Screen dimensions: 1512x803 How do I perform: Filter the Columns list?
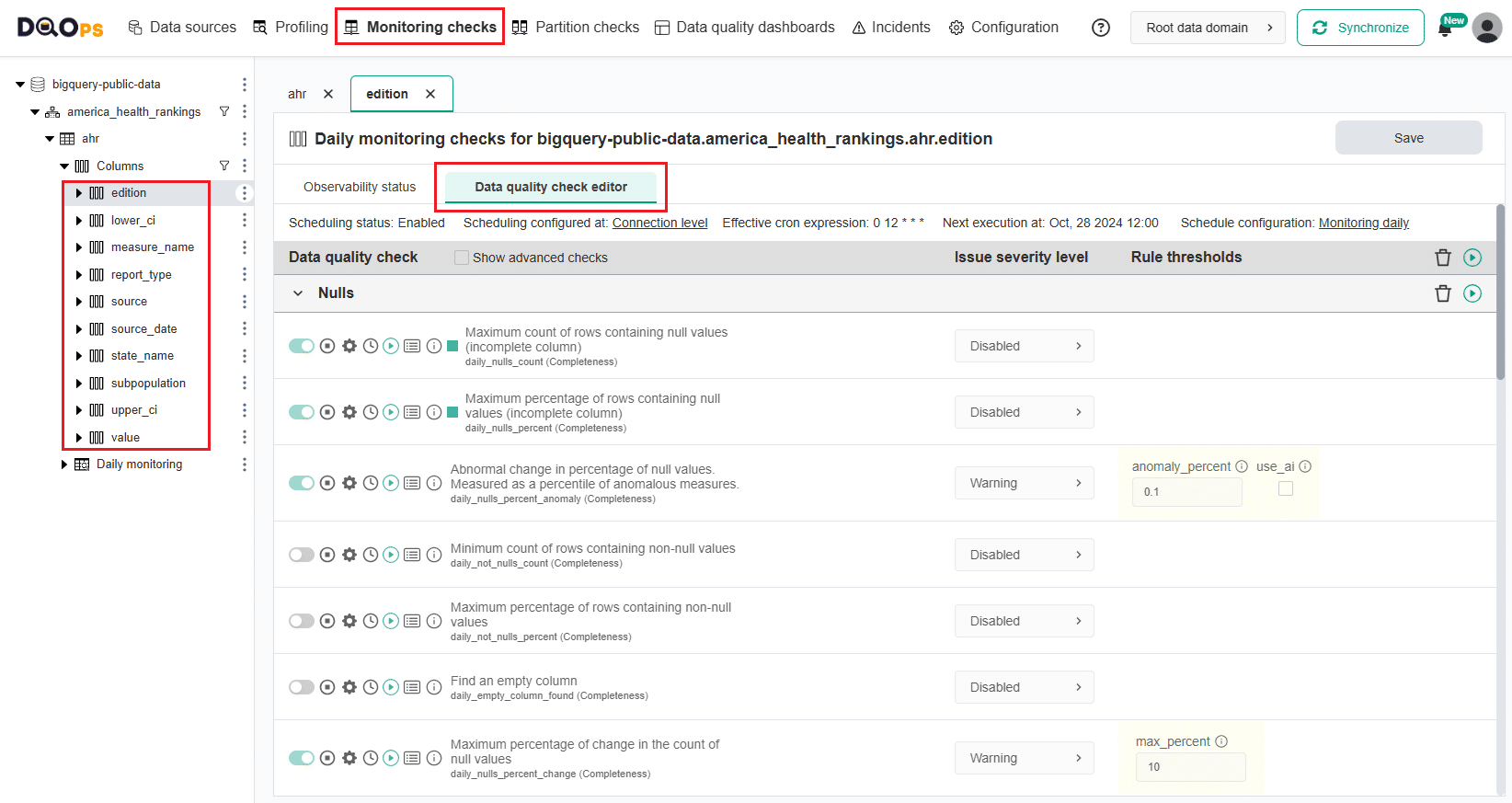[224, 166]
